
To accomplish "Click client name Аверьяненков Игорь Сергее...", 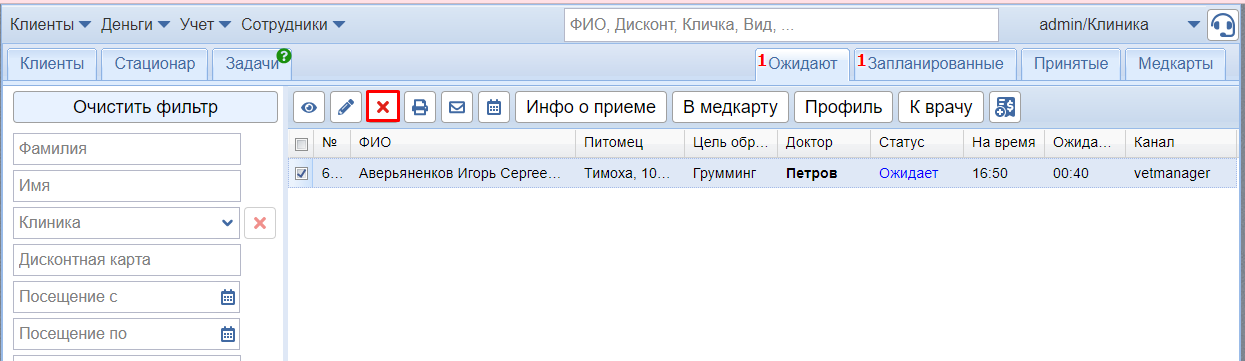I will 461,174.
